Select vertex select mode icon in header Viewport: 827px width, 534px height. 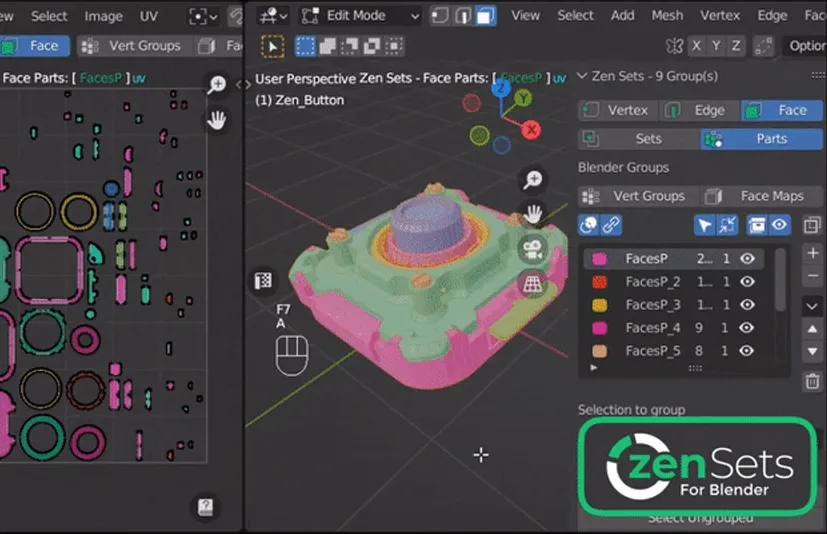click(x=440, y=16)
